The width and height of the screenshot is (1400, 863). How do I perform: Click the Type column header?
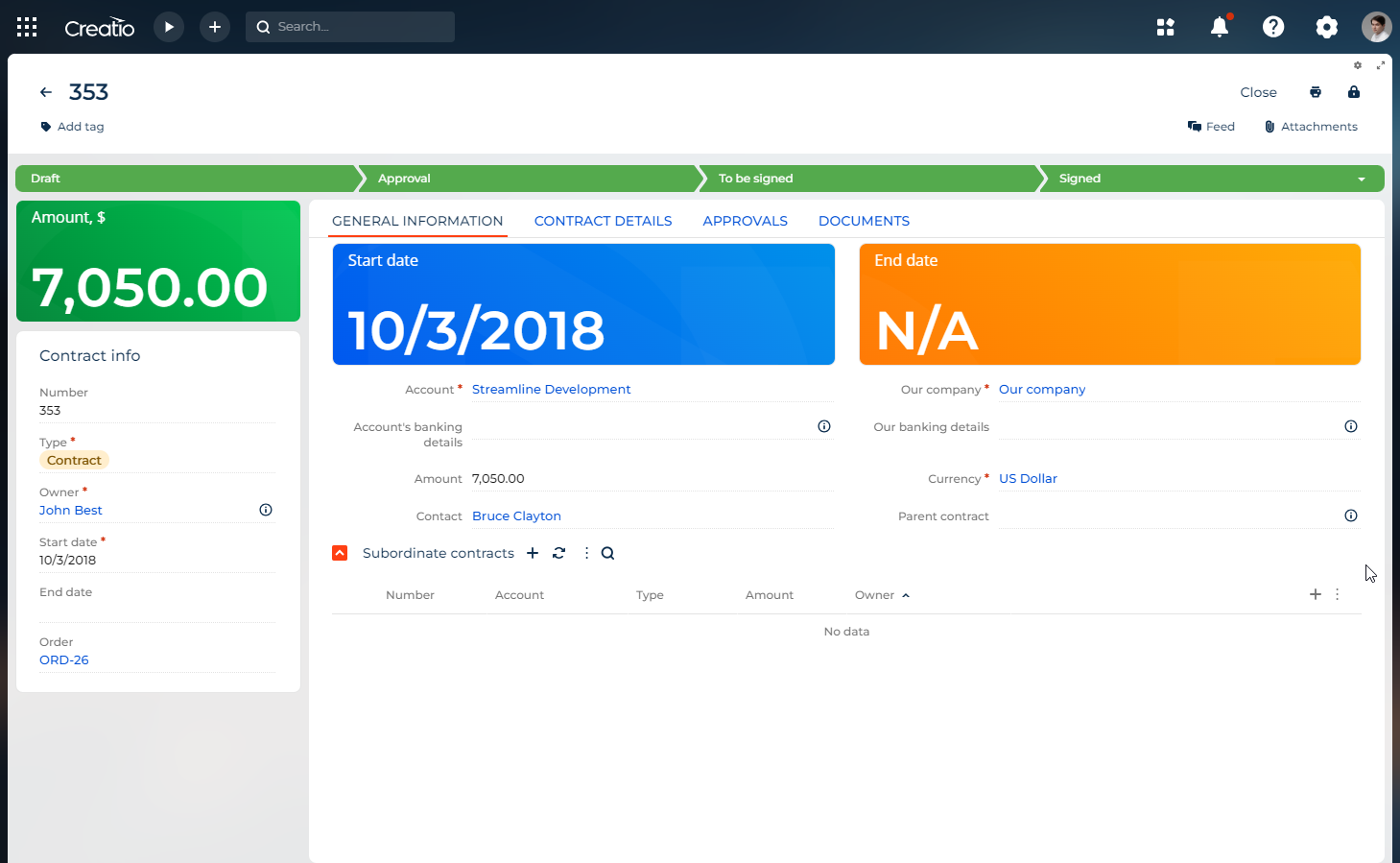(650, 595)
